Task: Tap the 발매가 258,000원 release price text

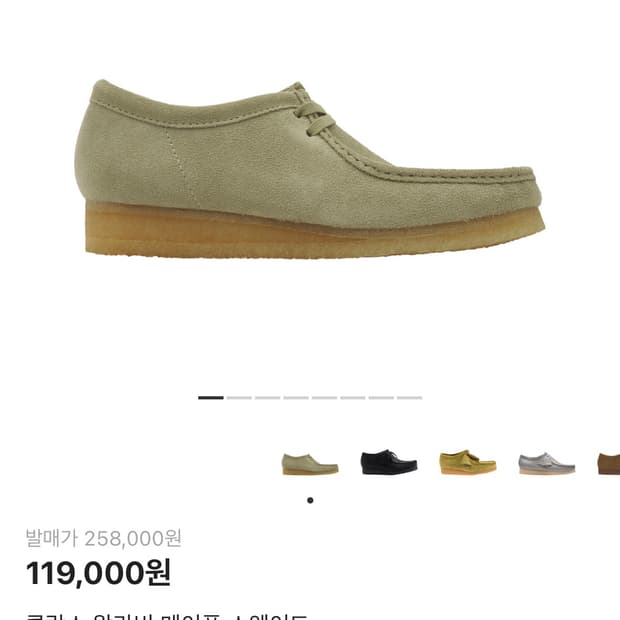Action: [104, 539]
